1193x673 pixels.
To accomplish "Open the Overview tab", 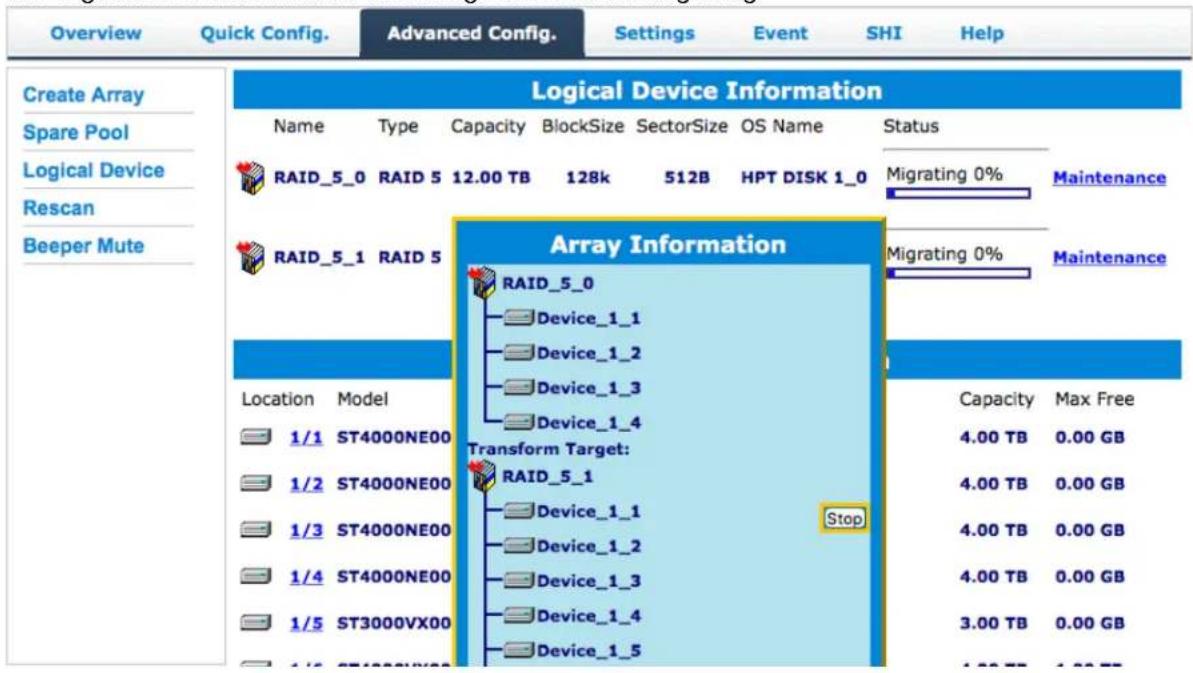I will pyautogui.click(x=96, y=33).
